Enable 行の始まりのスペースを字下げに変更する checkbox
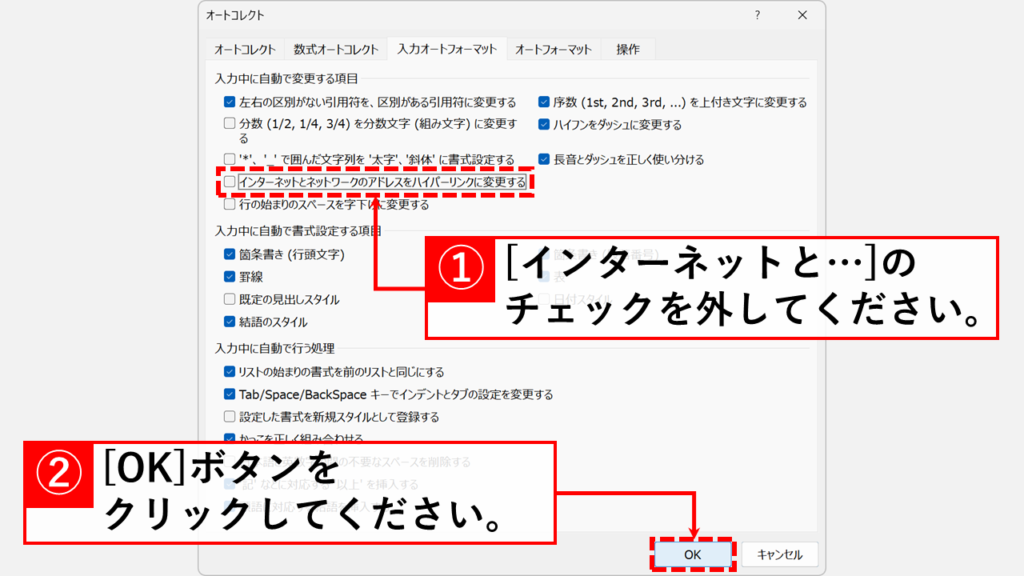This screenshot has height=576, width=1024. pos(229,204)
